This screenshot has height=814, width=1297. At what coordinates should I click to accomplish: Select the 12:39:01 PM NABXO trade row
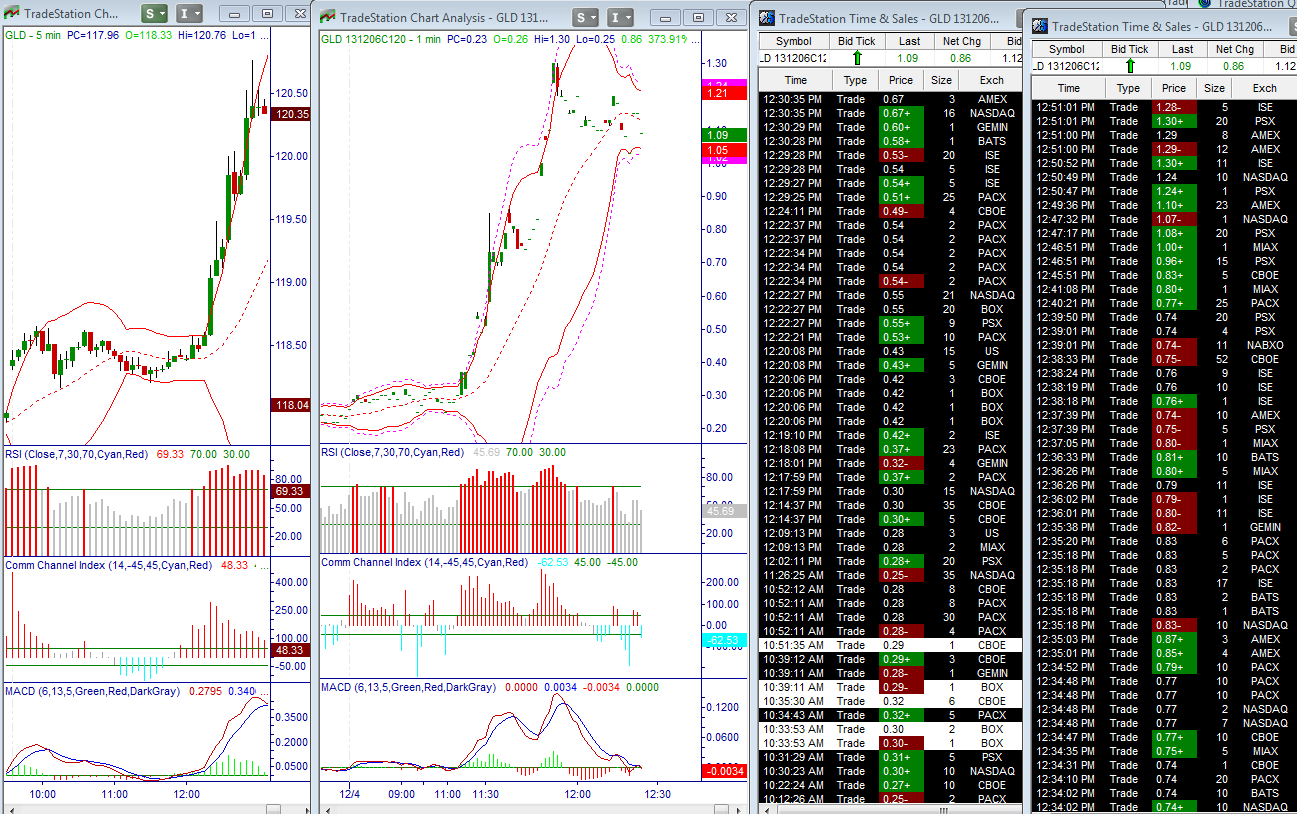1165,345
